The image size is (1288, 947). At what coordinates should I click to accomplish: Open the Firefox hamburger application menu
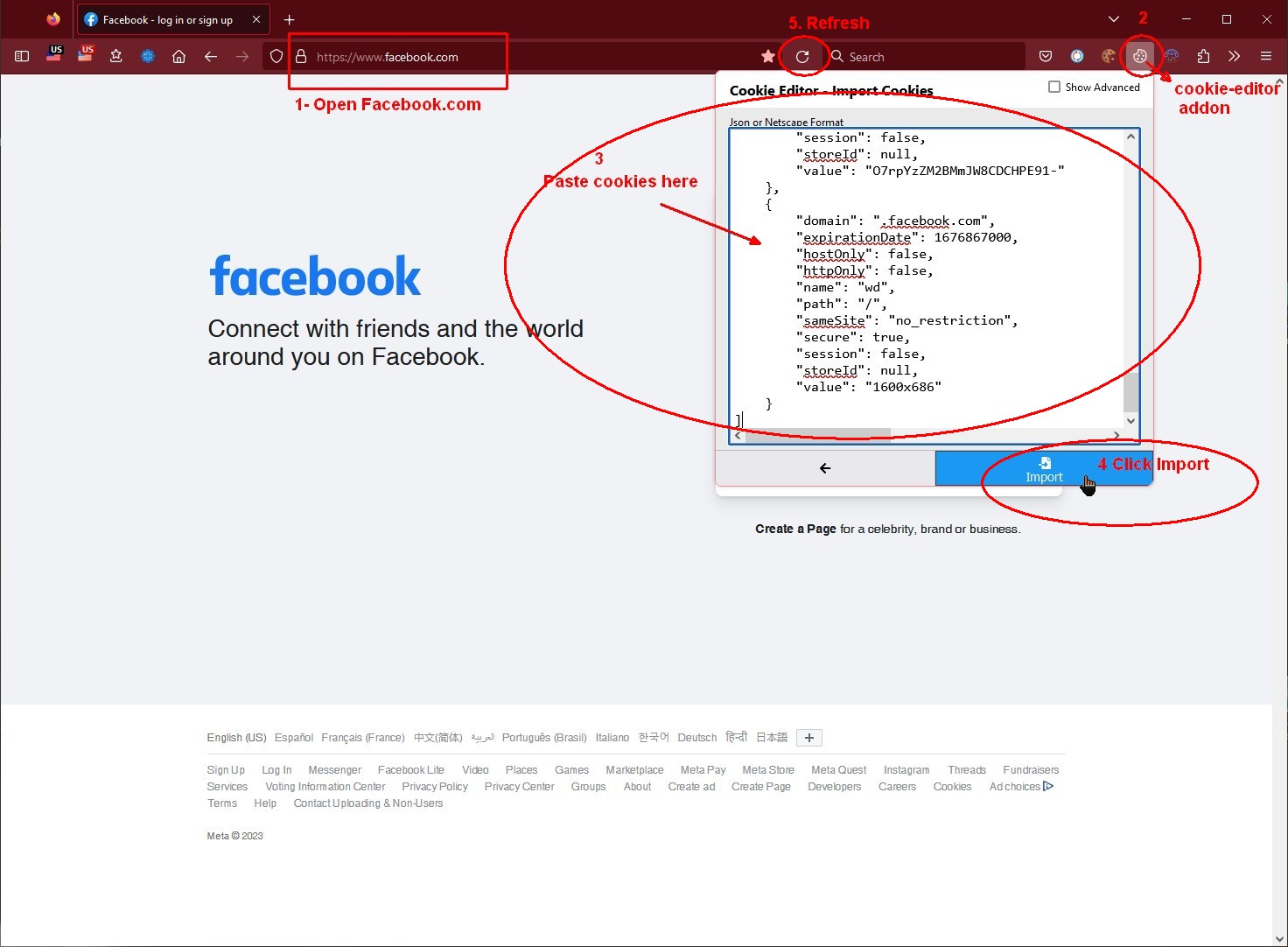coord(1265,57)
